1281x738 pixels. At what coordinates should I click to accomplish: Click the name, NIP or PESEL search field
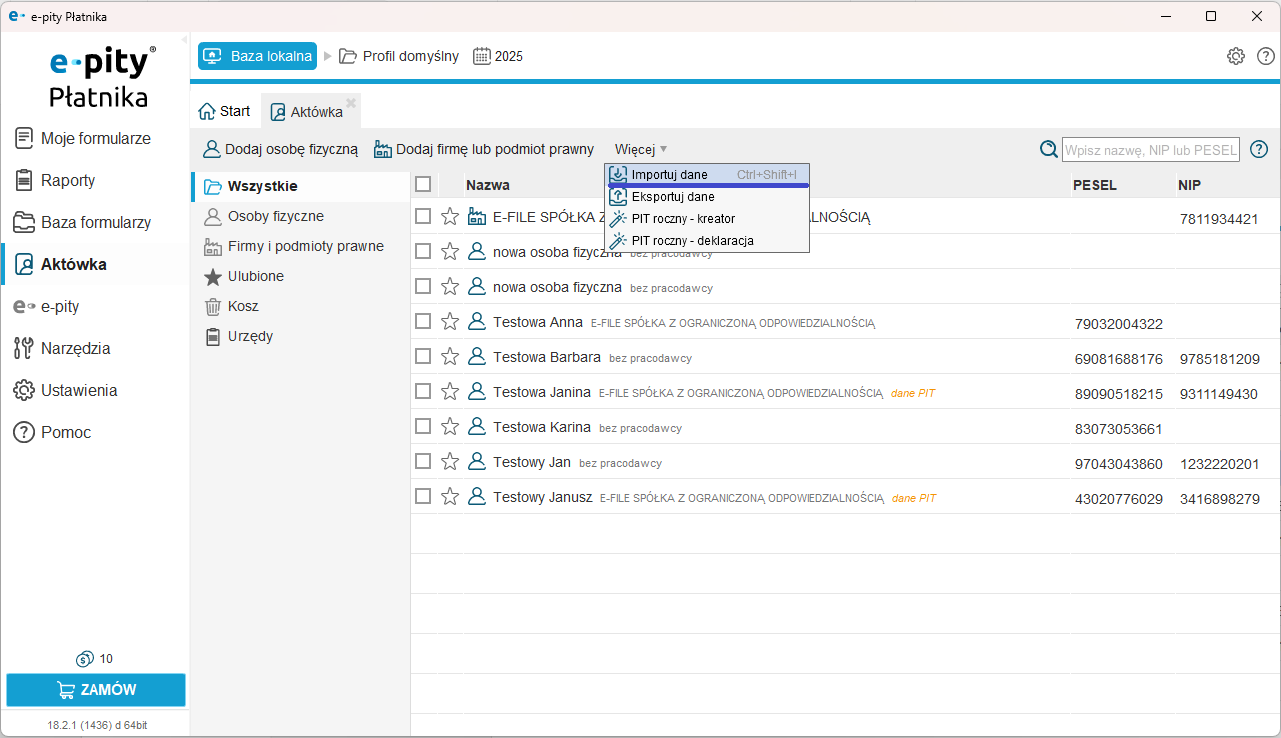point(1150,150)
